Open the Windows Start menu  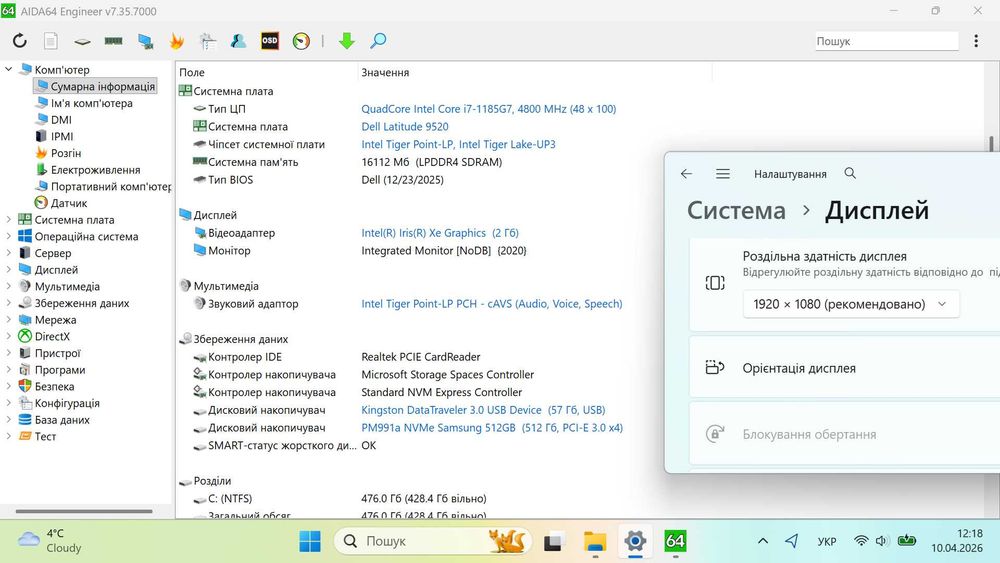coord(310,541)
